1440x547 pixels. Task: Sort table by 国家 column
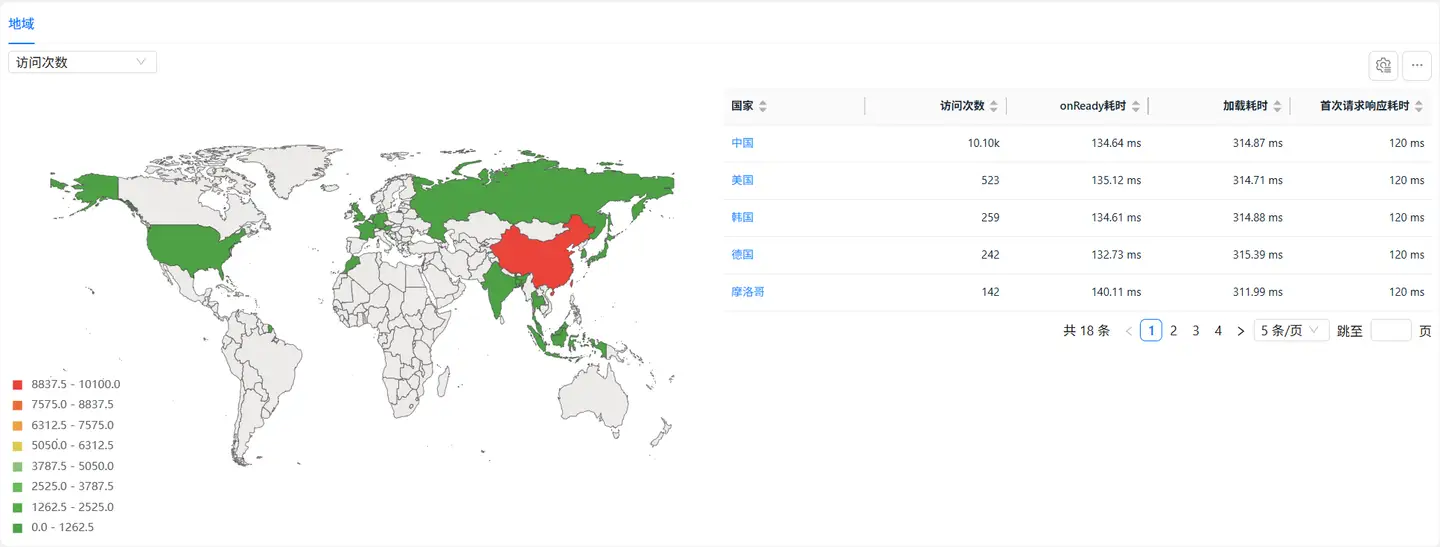click(x=763, y=106)
